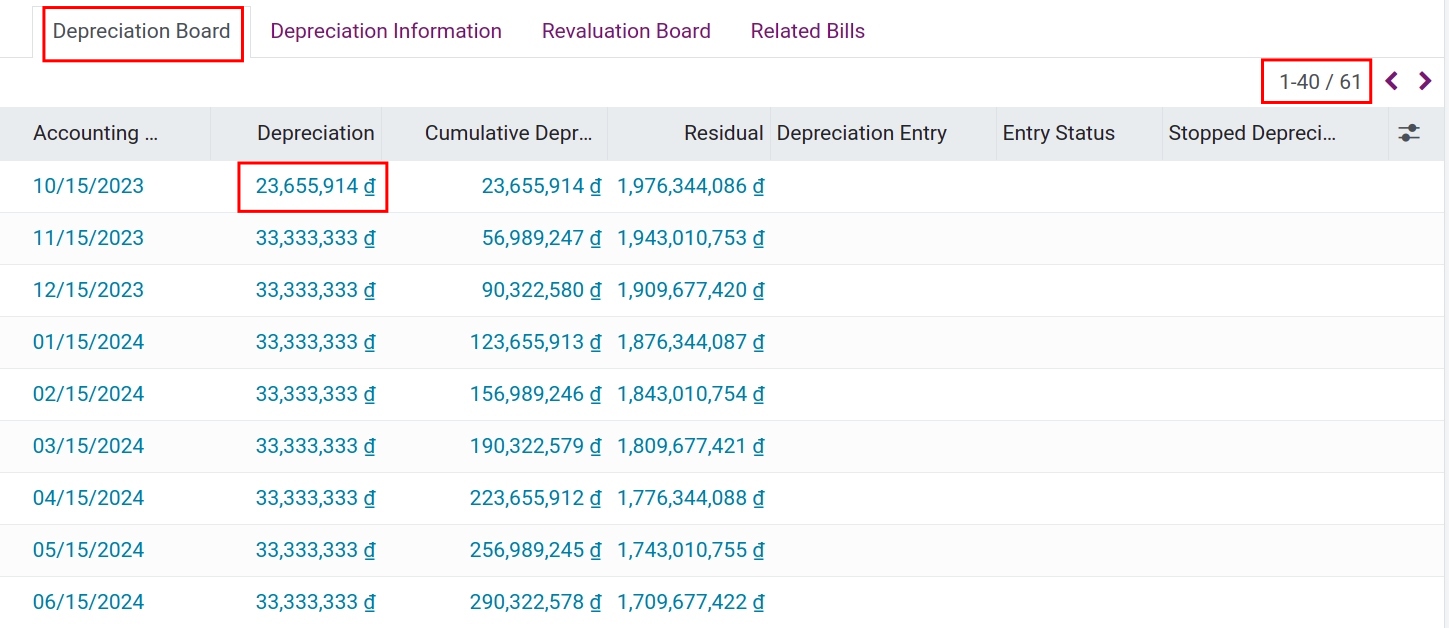Open the residual value 1,976,344,086 ₫
The width and height of the screenshot is (1449, 628).
pos(690,186)
